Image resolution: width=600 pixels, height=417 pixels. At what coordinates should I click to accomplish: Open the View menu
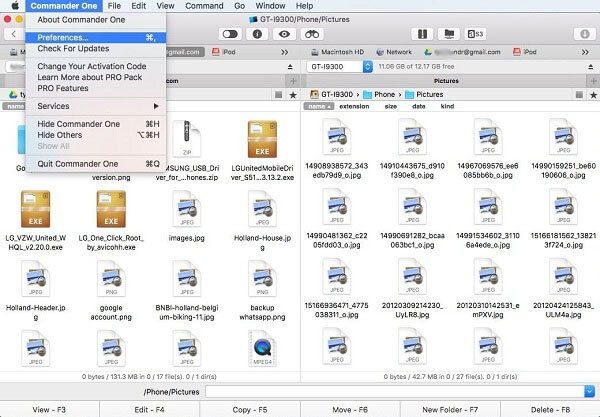pyautogui.click(x=165, y=6)
